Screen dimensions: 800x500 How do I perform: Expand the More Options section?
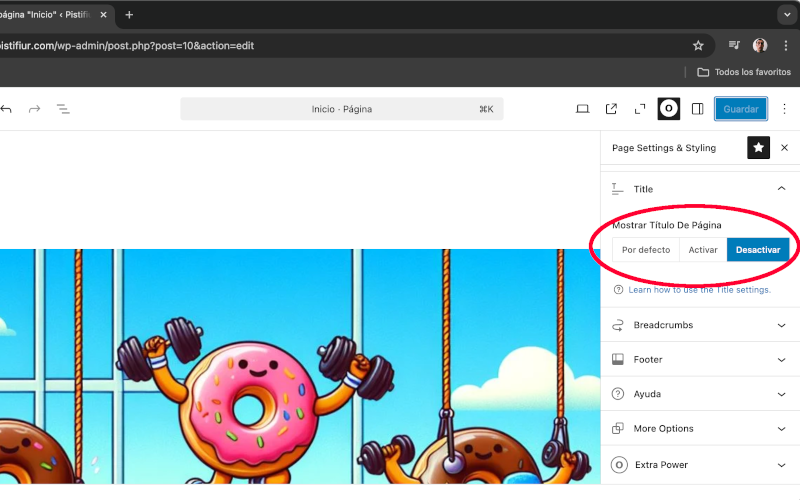781,429
